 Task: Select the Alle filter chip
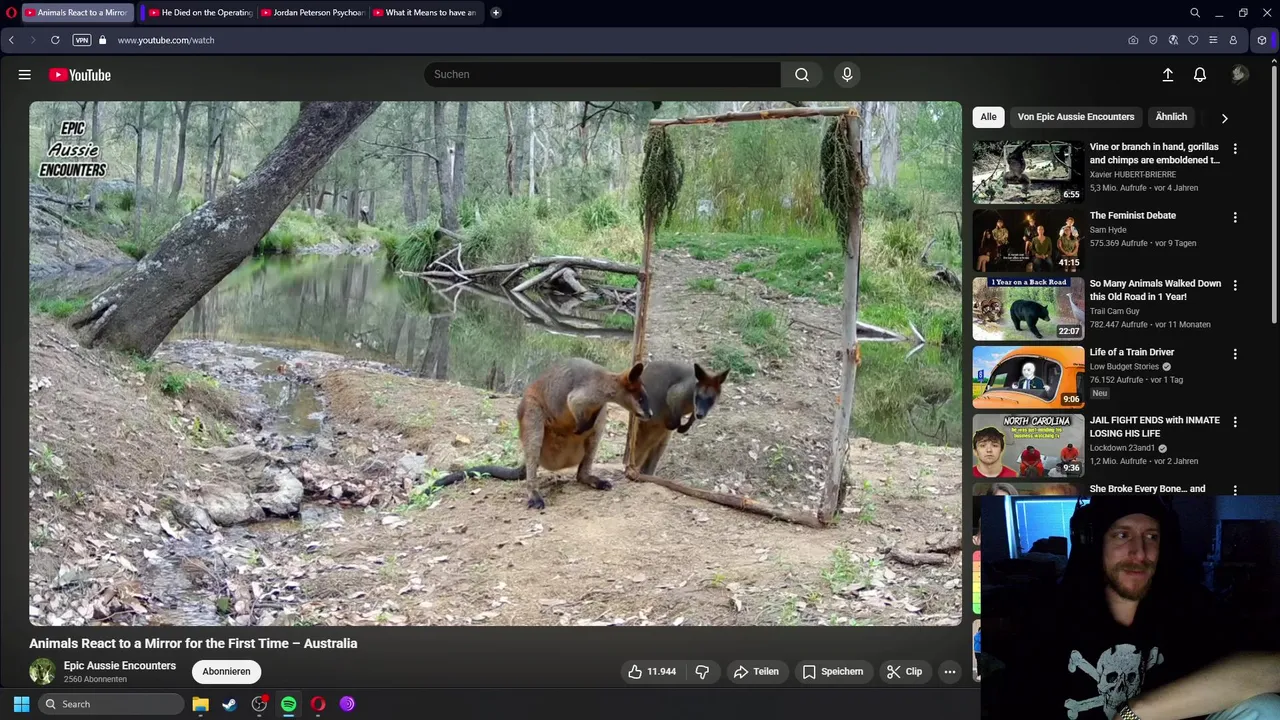point(988,117)
